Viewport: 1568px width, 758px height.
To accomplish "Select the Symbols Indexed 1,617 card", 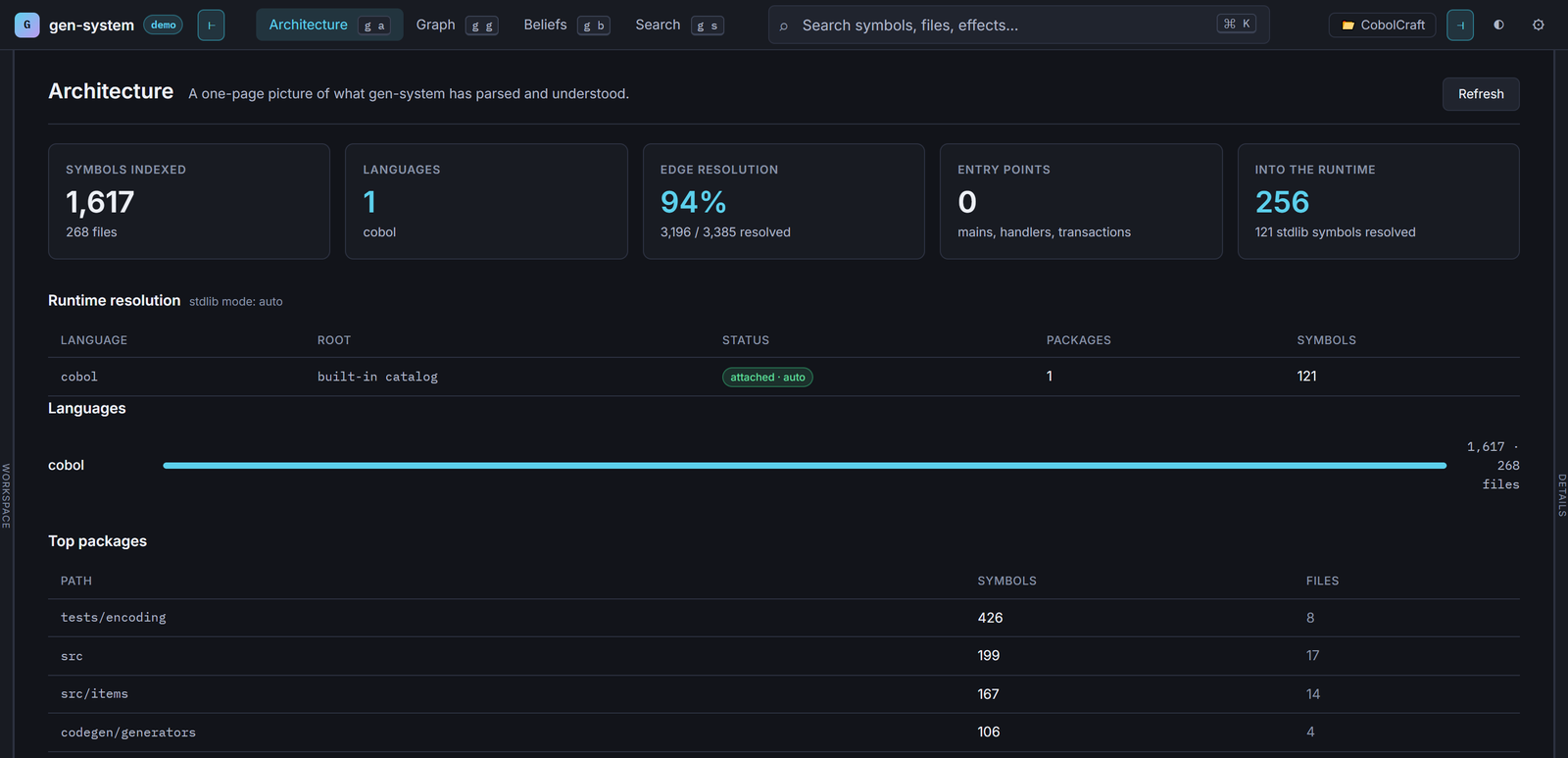I will (189, 201).
